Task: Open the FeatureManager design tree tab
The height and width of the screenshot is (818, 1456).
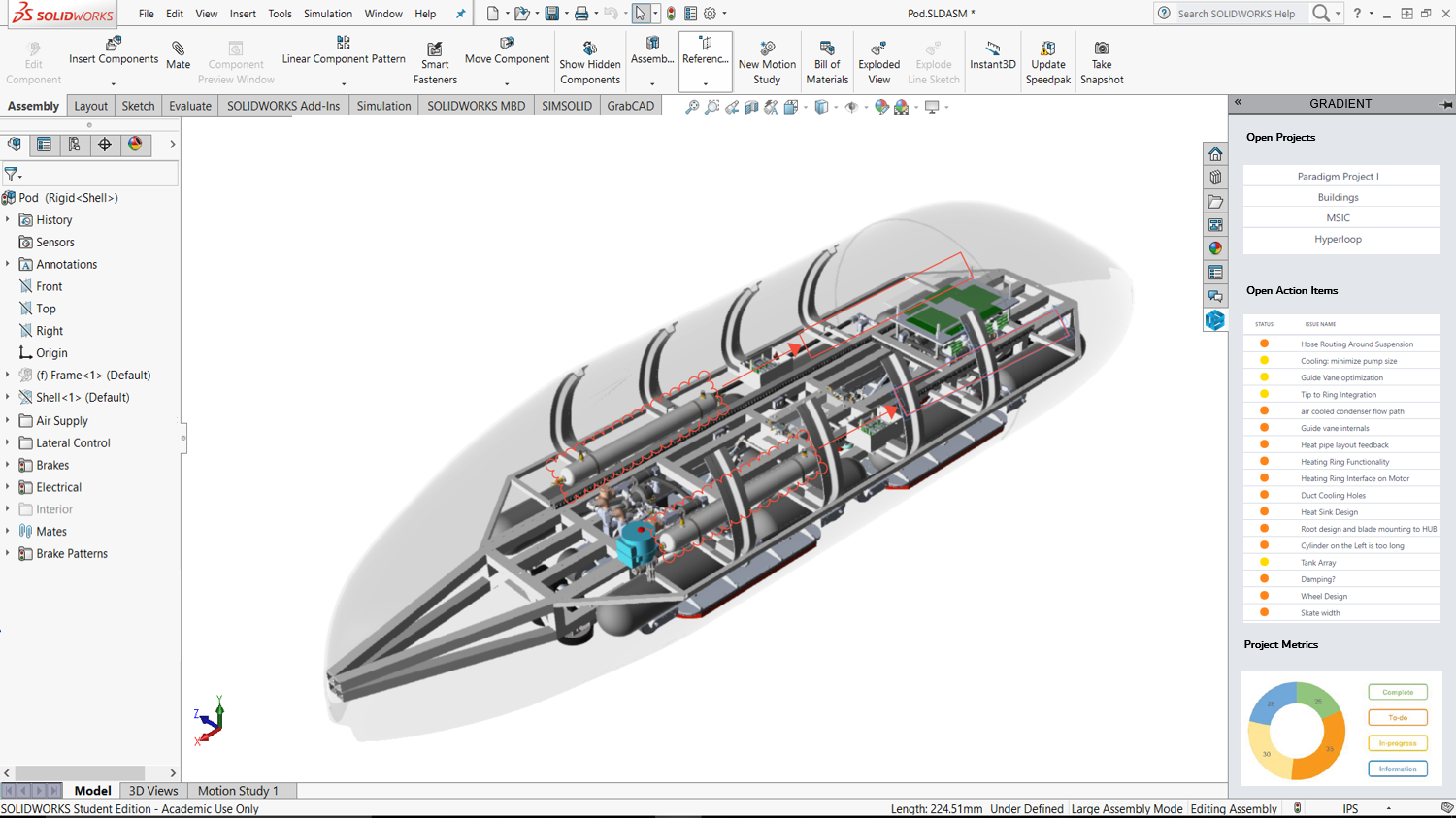Action: tap(15, 145)
